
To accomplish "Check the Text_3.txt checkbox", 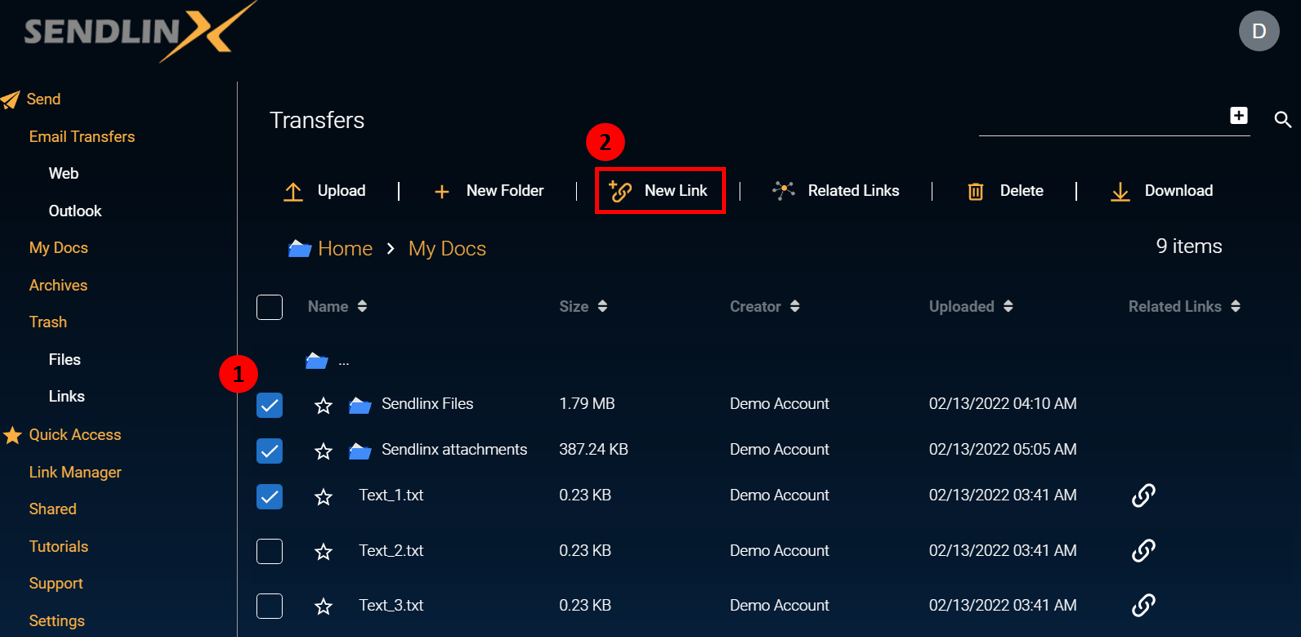I will coord(270,606).
